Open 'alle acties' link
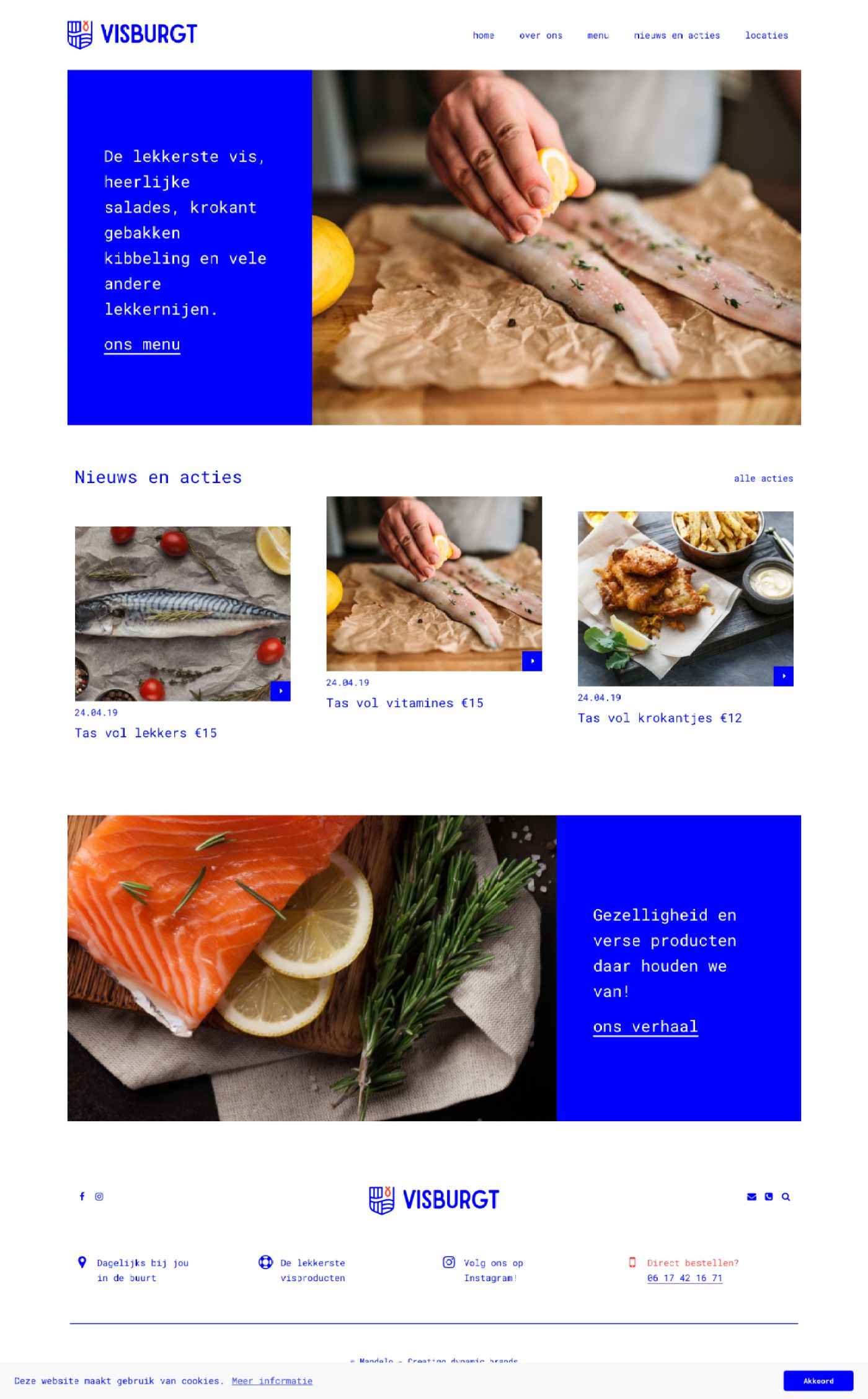This screenshot has height=1399, width=868. [763, 478]
